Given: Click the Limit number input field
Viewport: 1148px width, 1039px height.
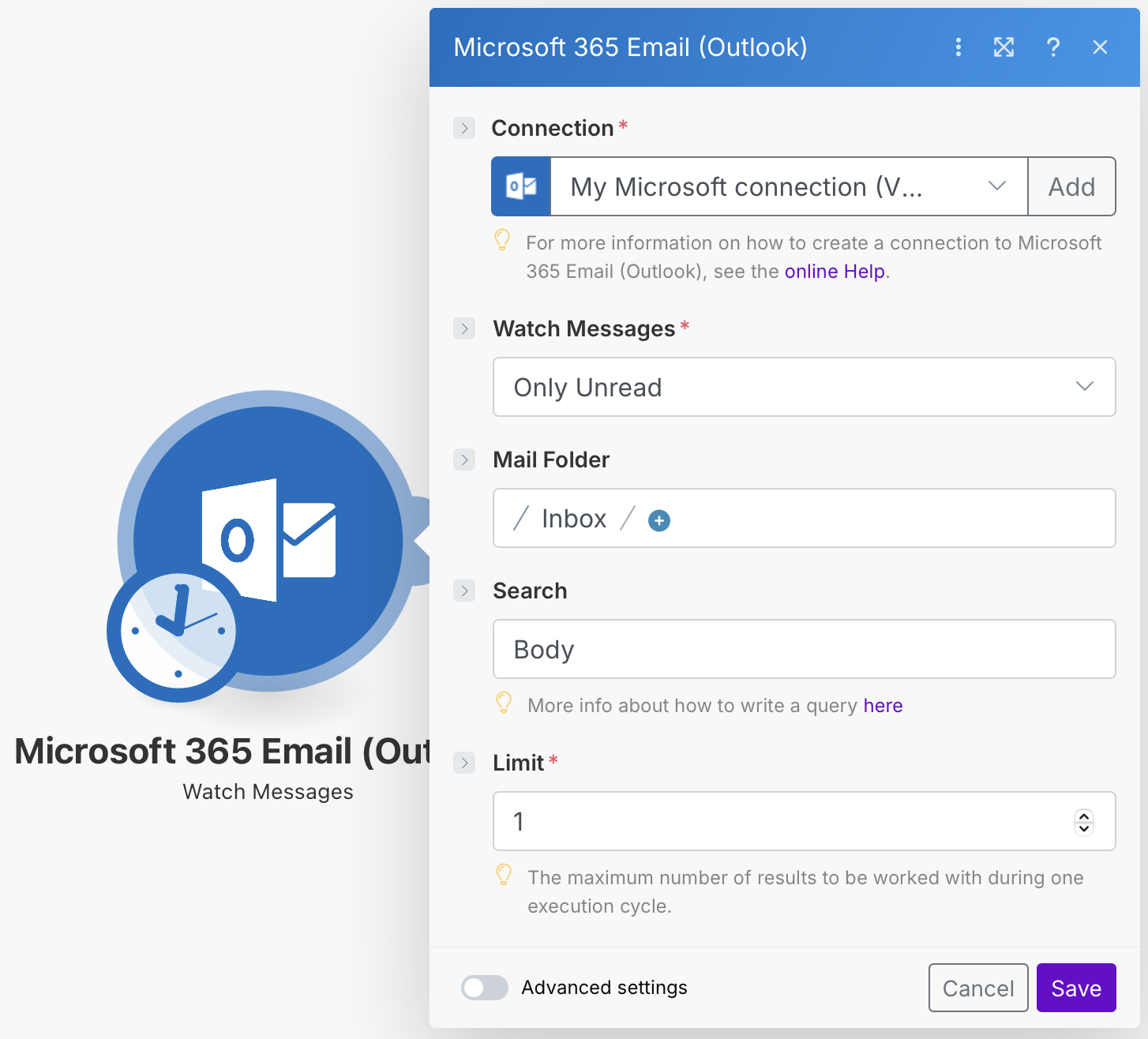Looking at the screenshot, I should (x=804, y=821).
